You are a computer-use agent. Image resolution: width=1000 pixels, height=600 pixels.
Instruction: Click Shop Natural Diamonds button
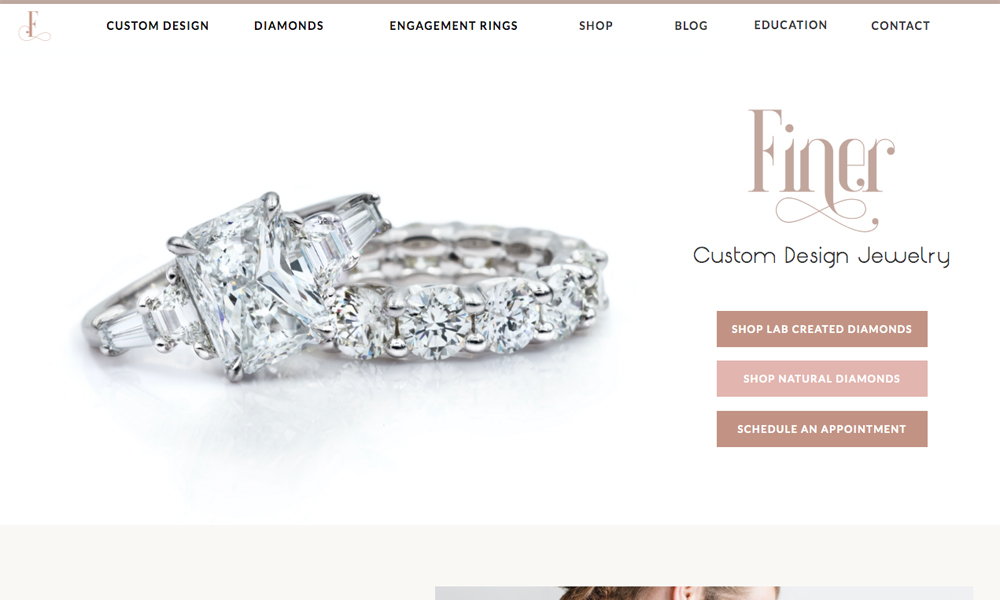(x=821, y=379)
